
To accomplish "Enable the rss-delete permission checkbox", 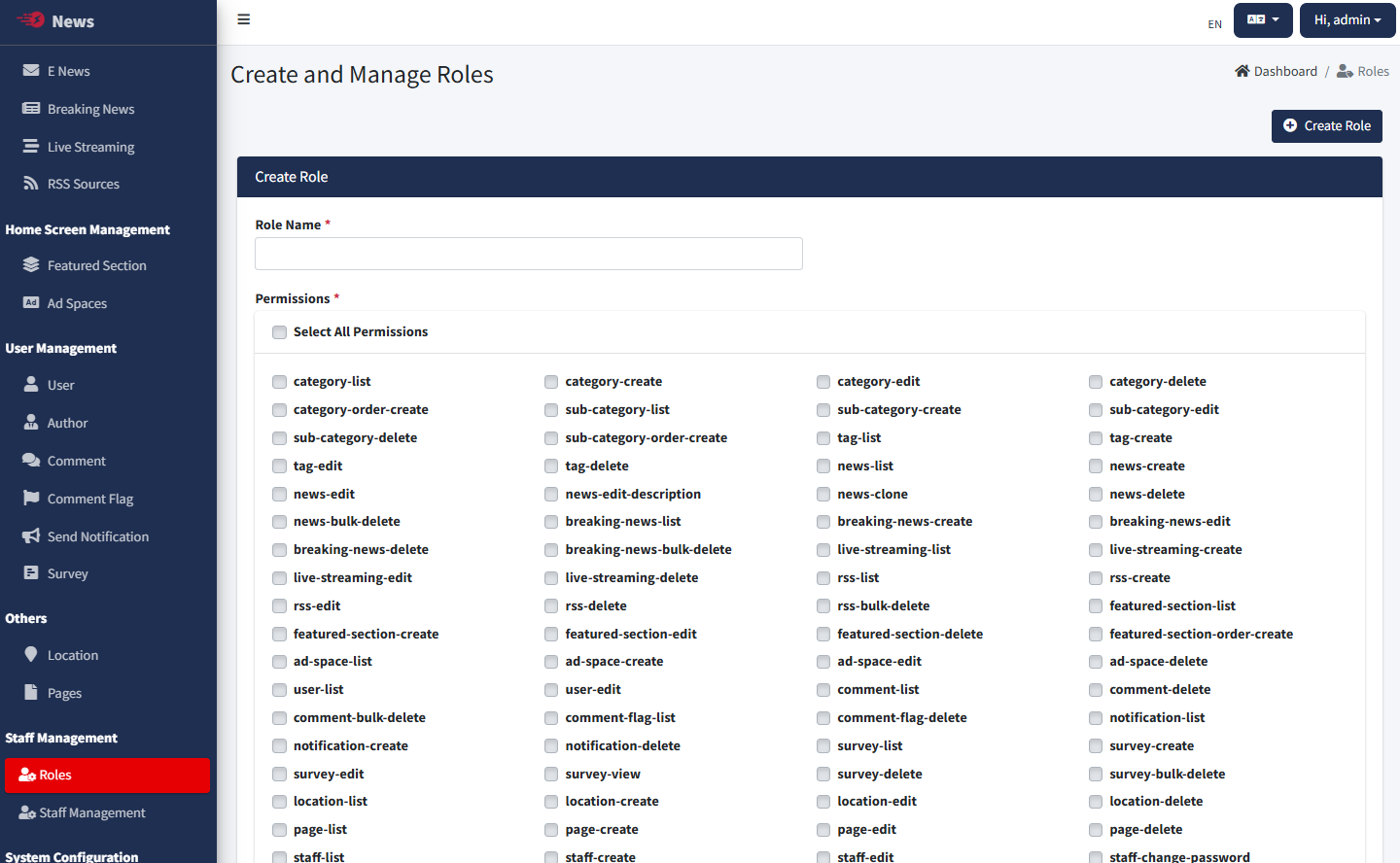I will click(x=551, y=606).
